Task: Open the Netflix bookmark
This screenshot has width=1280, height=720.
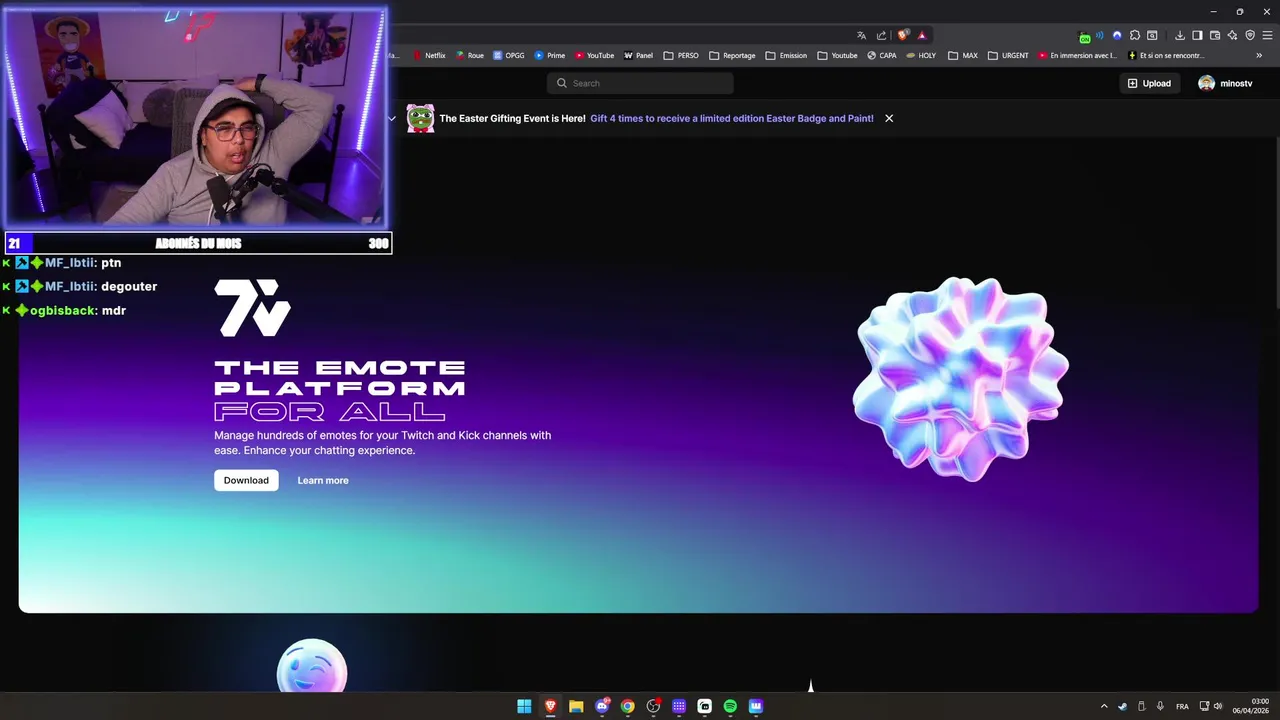Action: tap(429, 55)
